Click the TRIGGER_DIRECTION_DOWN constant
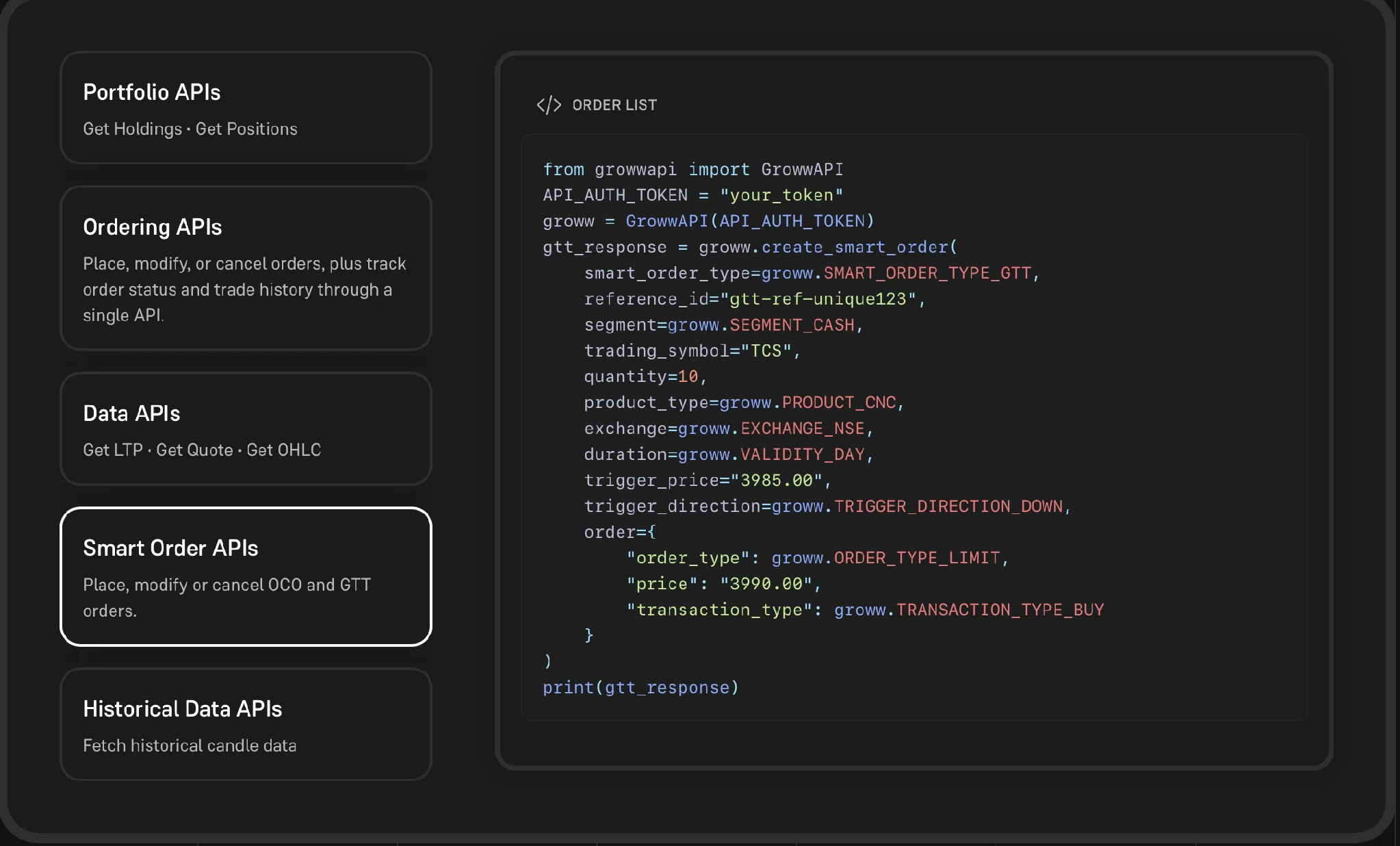The width and height of the screenshot is (1400, 846). click(948, 507)
